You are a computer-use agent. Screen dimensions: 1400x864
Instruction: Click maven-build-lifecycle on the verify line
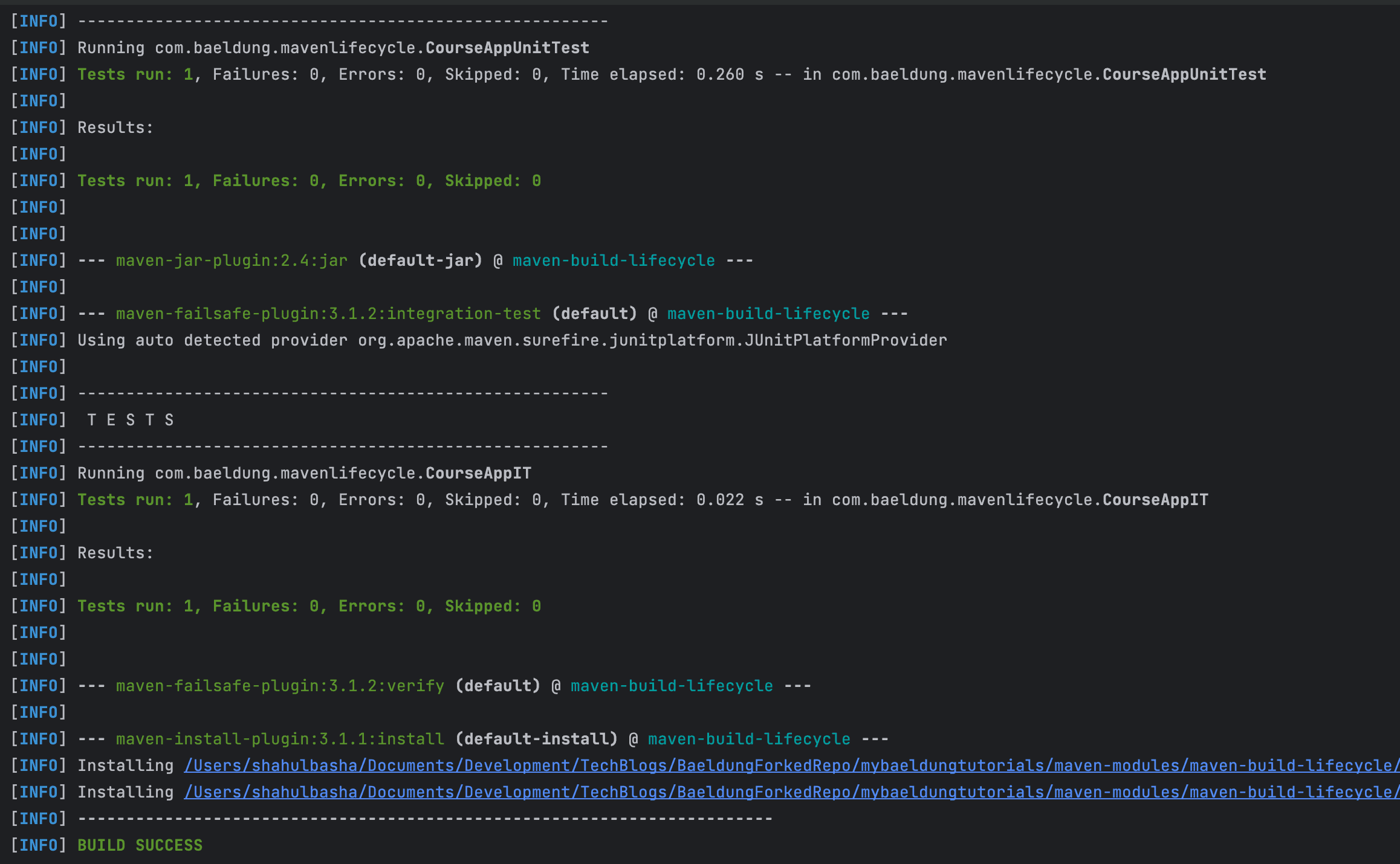672,686
